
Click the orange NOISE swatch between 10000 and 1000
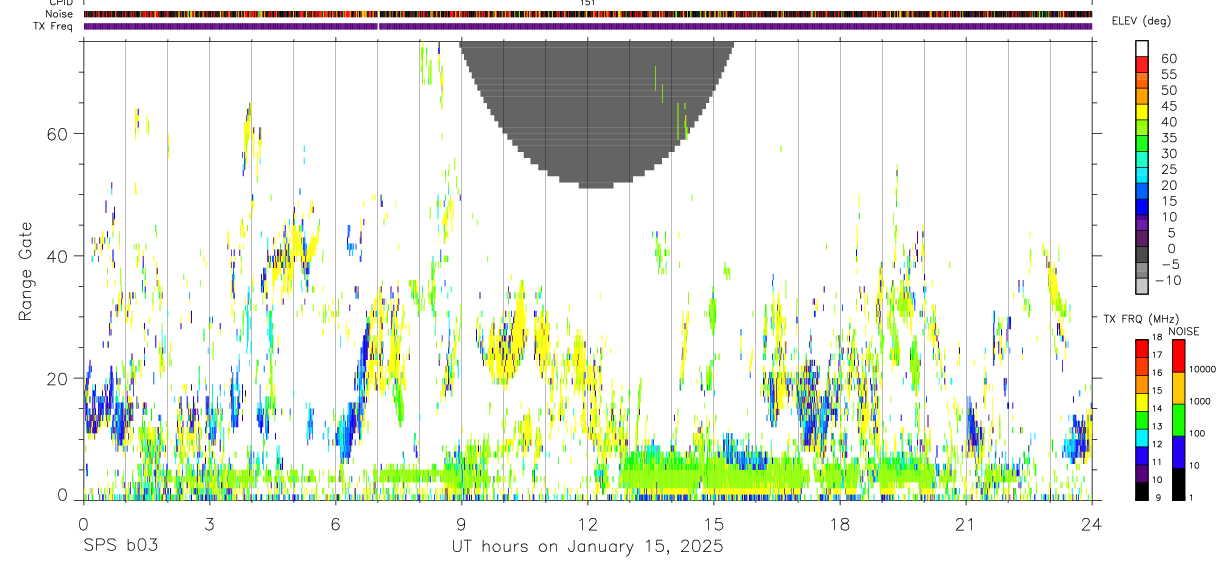pyautogui.click(x=1178, y=387)
